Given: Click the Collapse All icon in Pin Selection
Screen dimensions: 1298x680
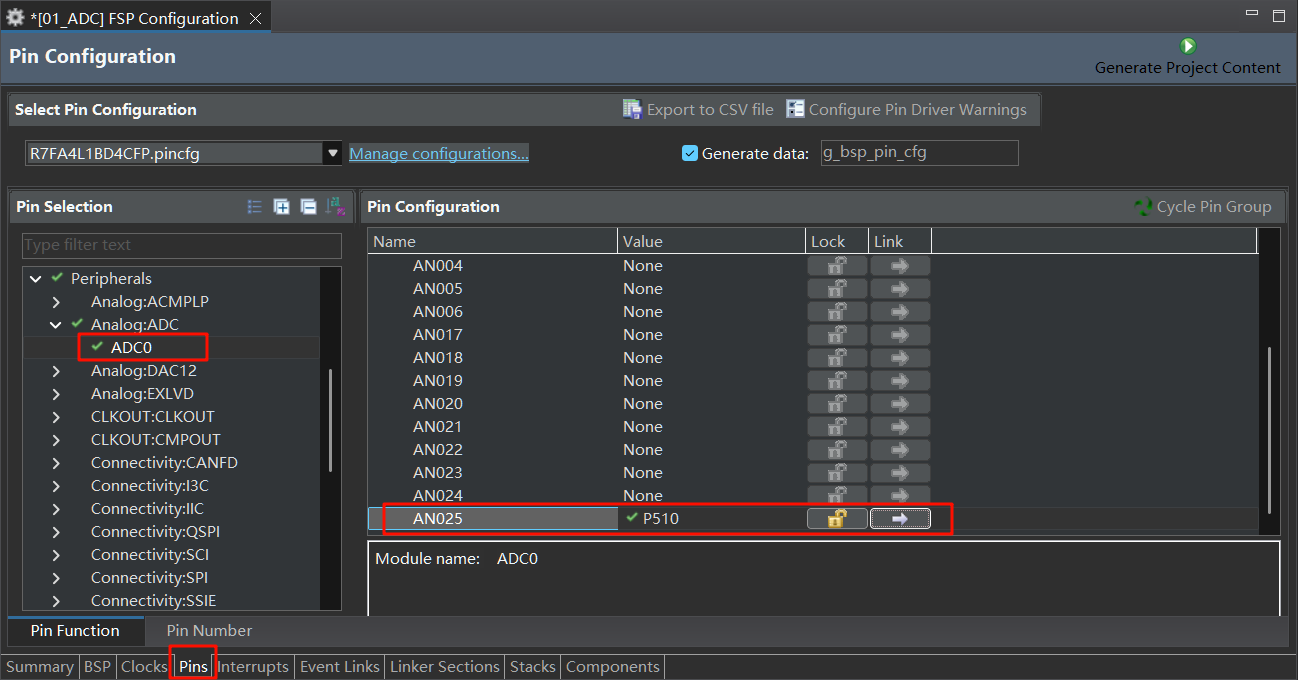Looking at the screenshot, I should click(309, 207).
